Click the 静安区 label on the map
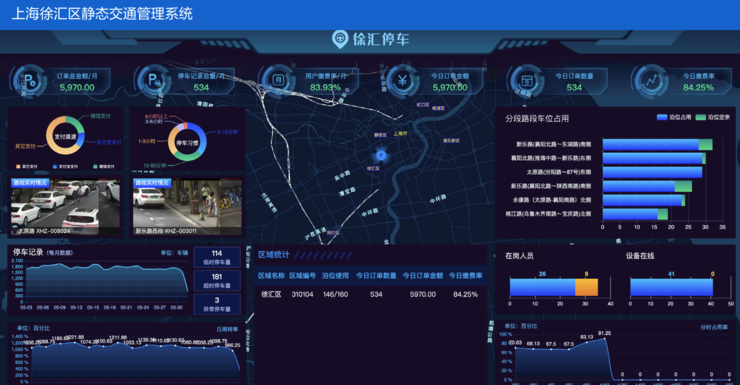Screen dimensions: 740x385 click(380, 135)
